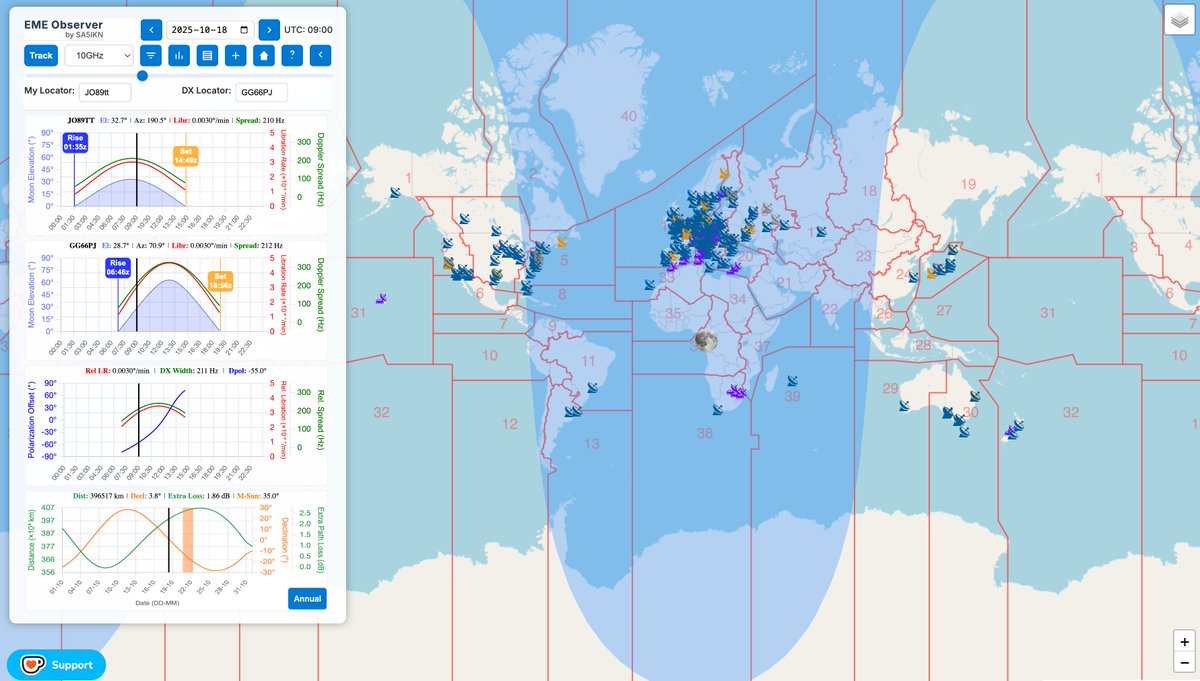Collapse the panel using the chevron icon
The width and height of the screenshot is (1200, 681).
tap(319, 55)
